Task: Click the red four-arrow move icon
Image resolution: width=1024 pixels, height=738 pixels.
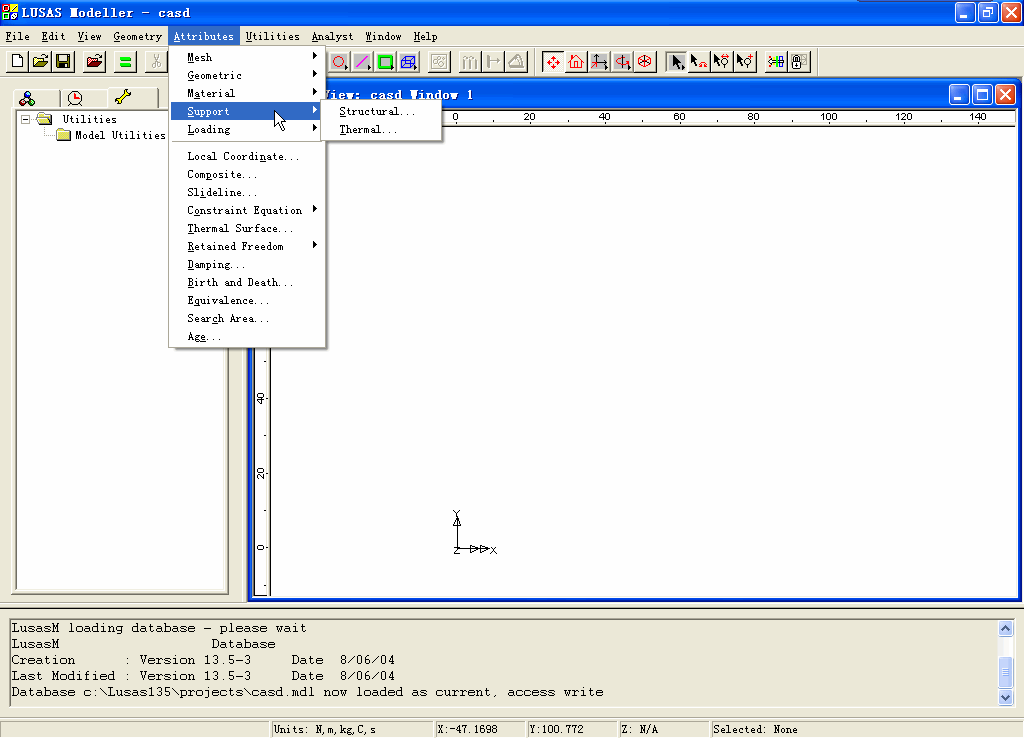Action: 553,62
